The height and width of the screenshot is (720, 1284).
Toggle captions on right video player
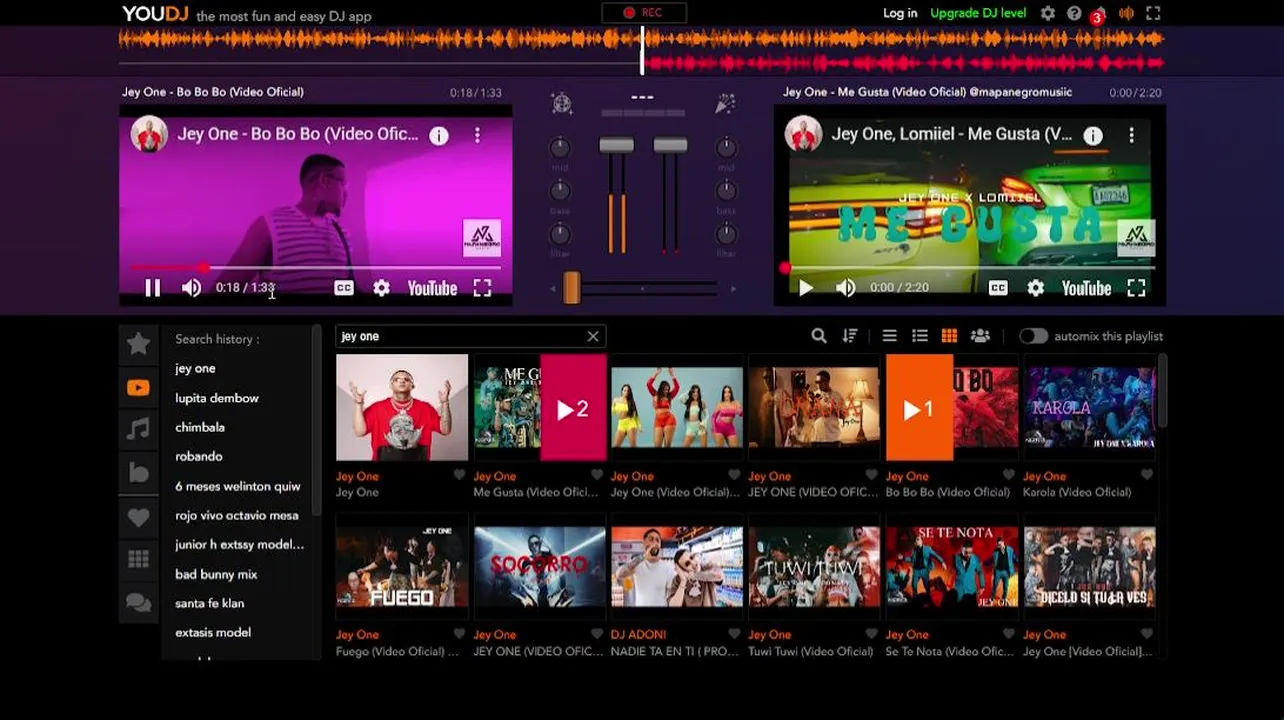pos(997,288)
